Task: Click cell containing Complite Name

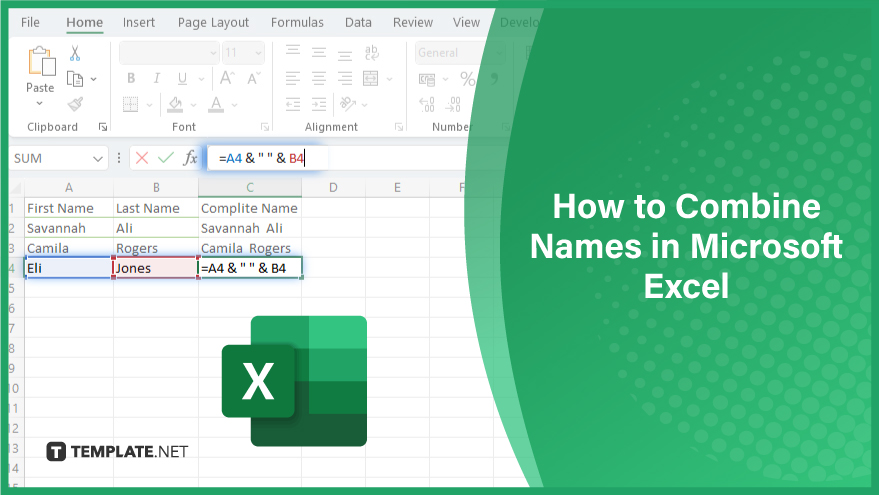Action: point(250,208)
